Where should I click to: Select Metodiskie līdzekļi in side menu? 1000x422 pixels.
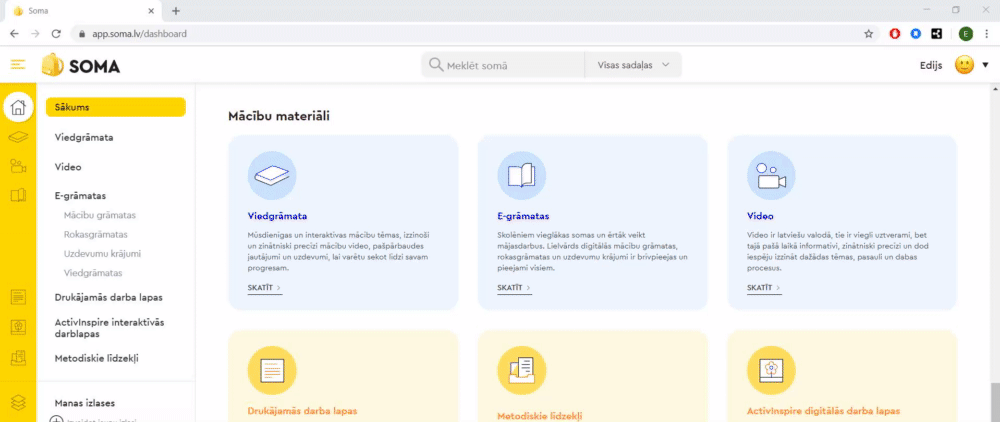pyautogui.click(x=97, y=358)
